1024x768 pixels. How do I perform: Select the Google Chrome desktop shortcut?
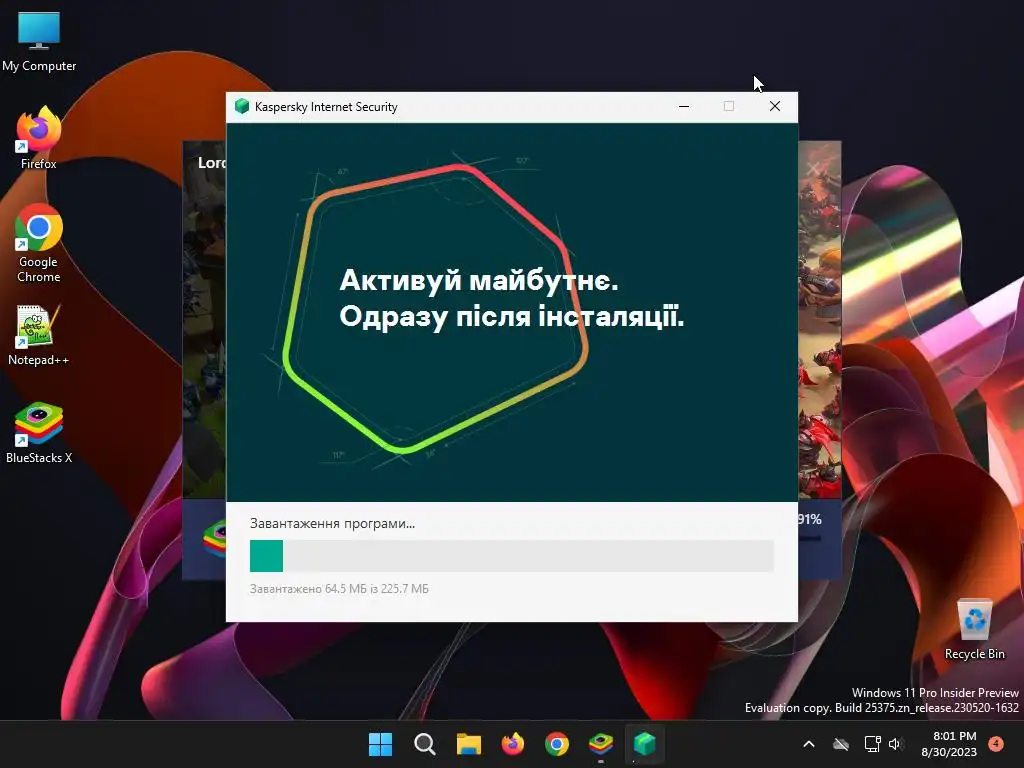39,243
